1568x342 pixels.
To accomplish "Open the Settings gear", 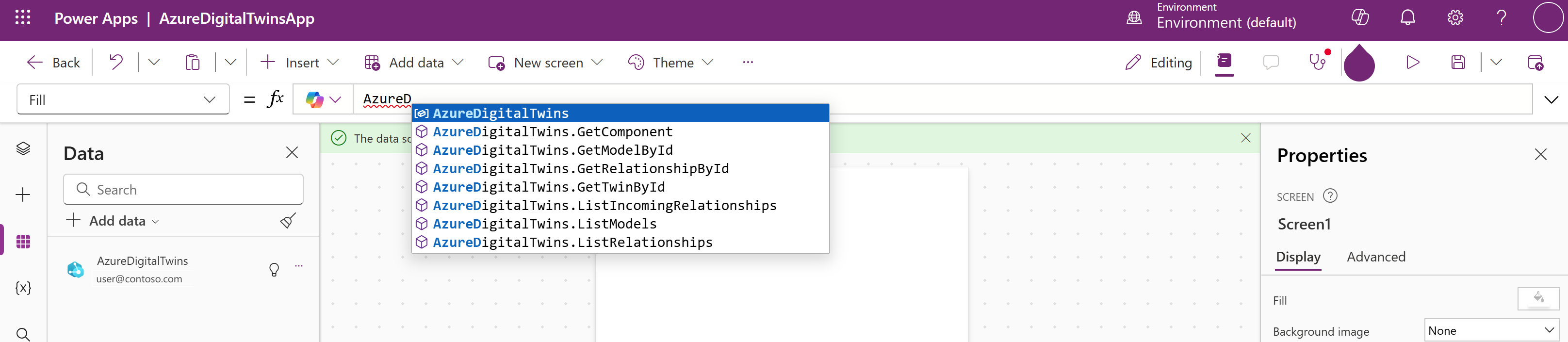I will (x=1455, y=17).
